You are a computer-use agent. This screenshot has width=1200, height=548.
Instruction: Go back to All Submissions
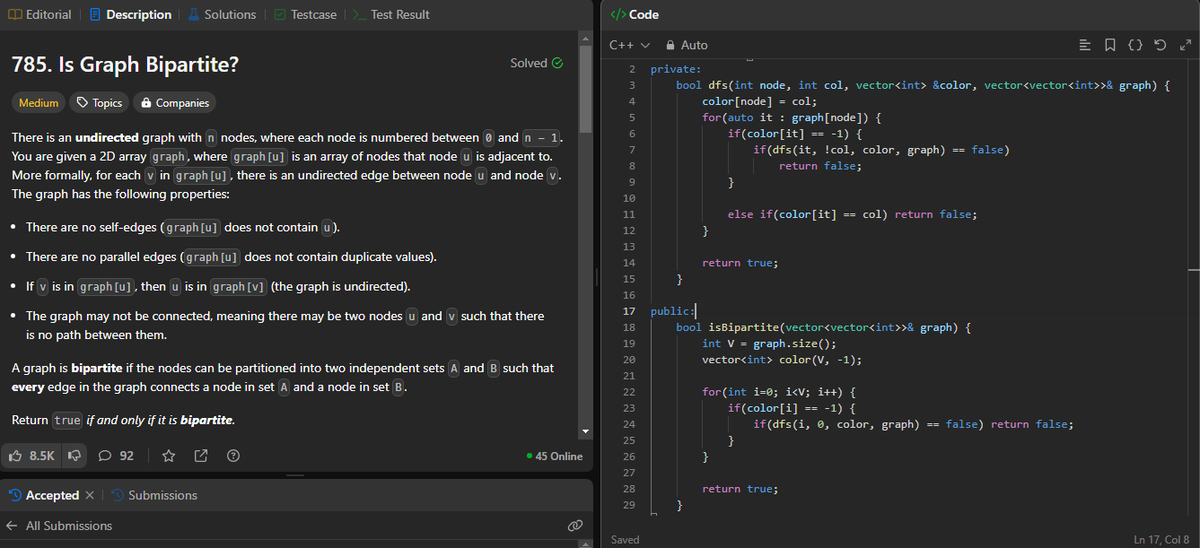tap(59, 526)
